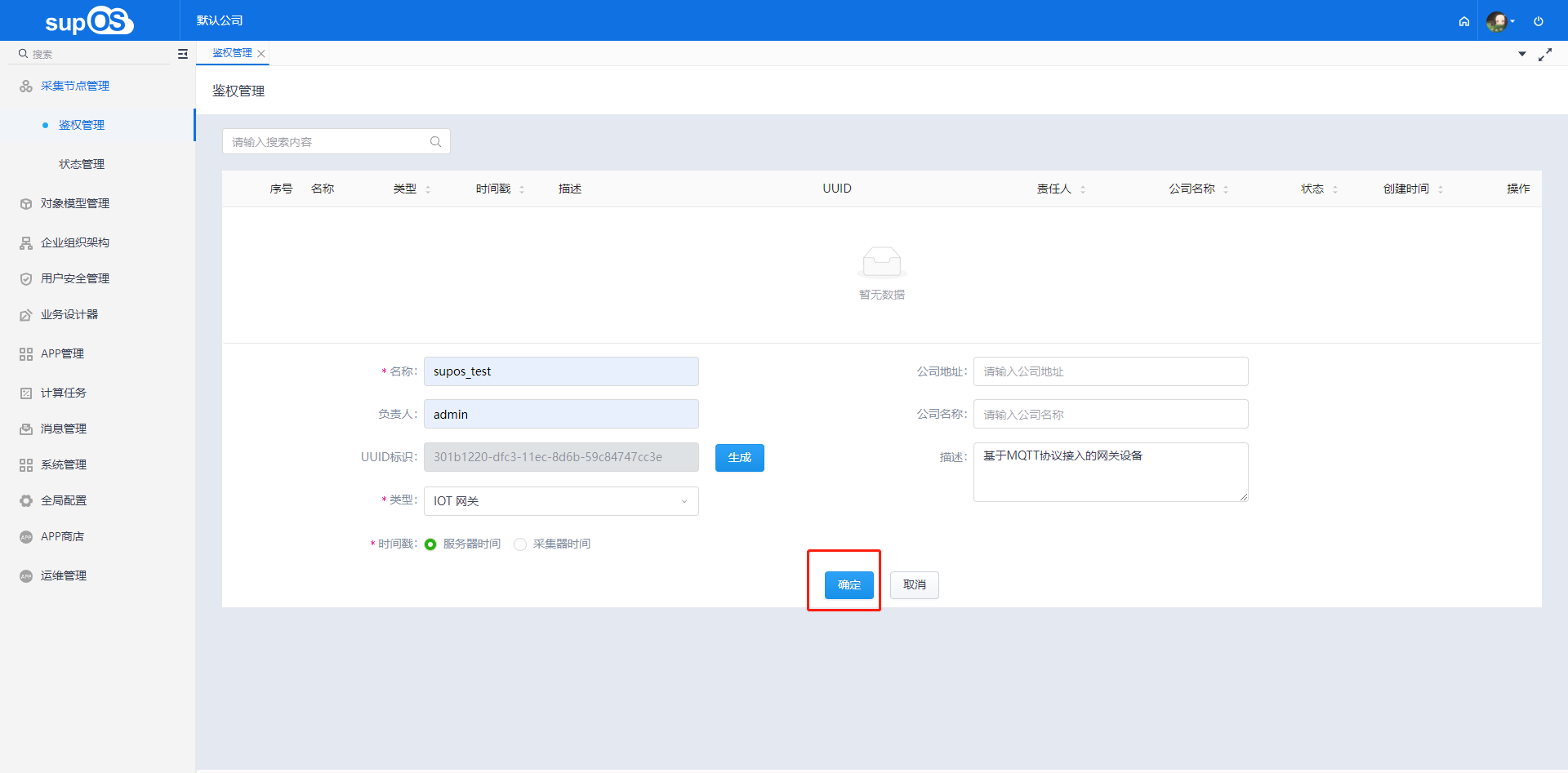Click the 计算任务 icon

click(x=26, y=393)
